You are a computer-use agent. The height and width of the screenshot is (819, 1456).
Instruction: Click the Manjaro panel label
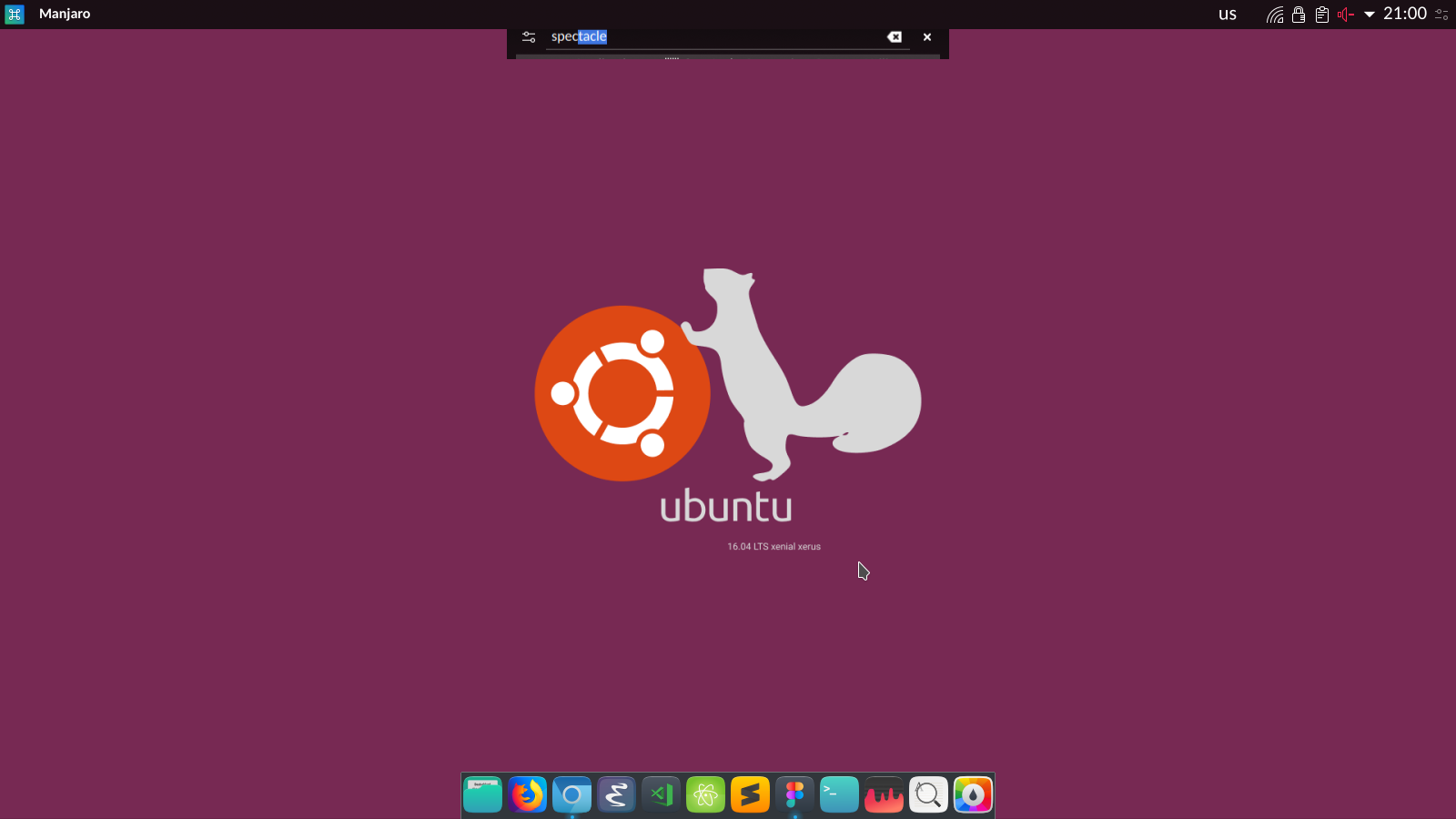(65, 14)
